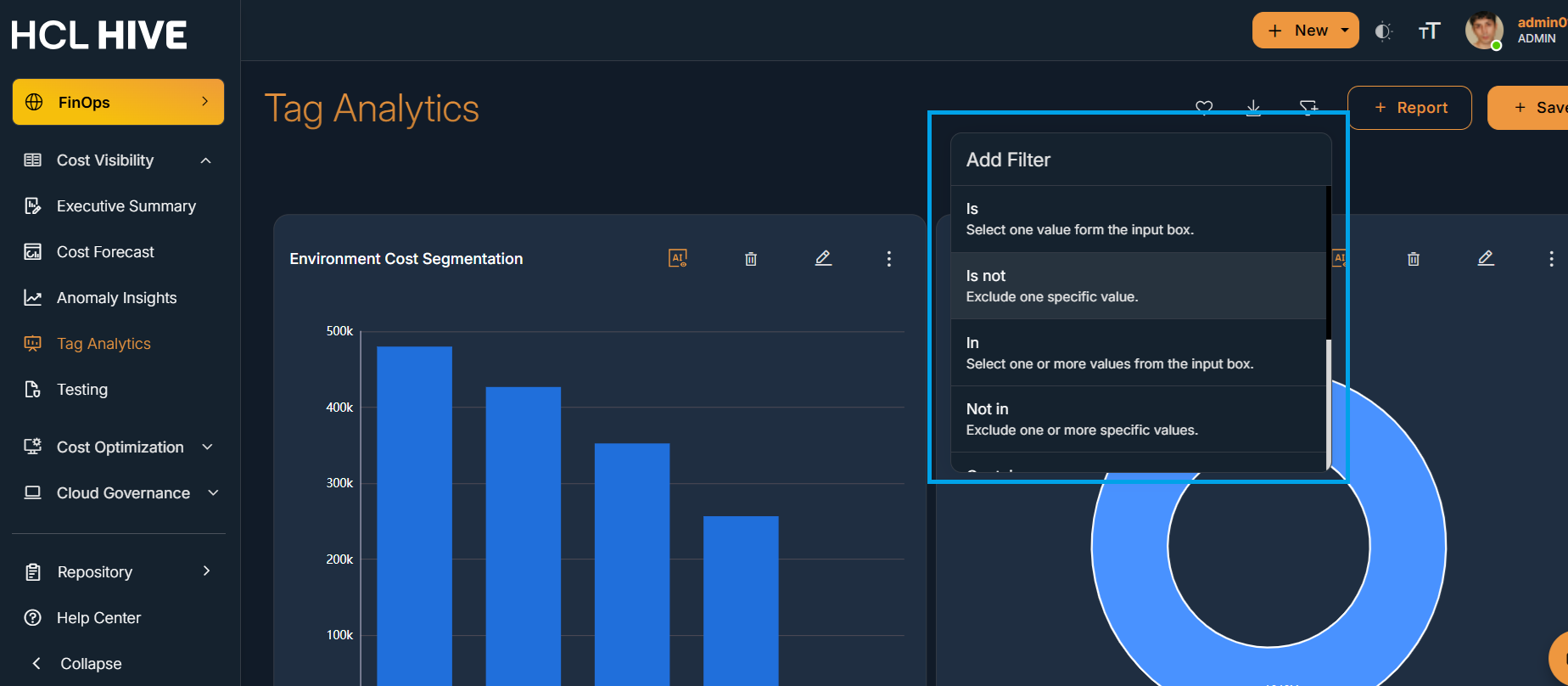The image size is (1568, 686).
Task: Click the download icon near Tag Analytics header
Action: coord(1253,107)
